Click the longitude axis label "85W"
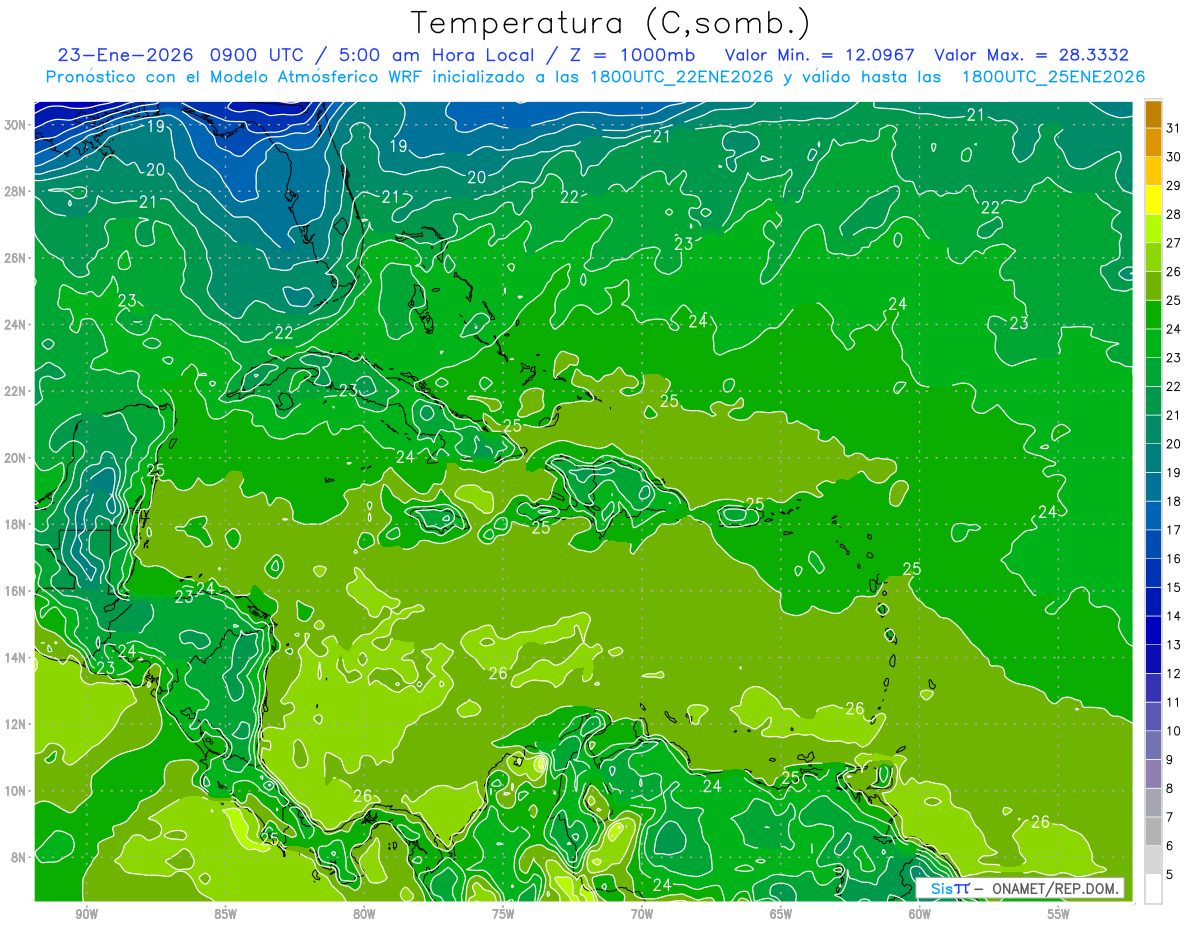This screenshot has height=927, width=1200. click(x=225, y=914)
